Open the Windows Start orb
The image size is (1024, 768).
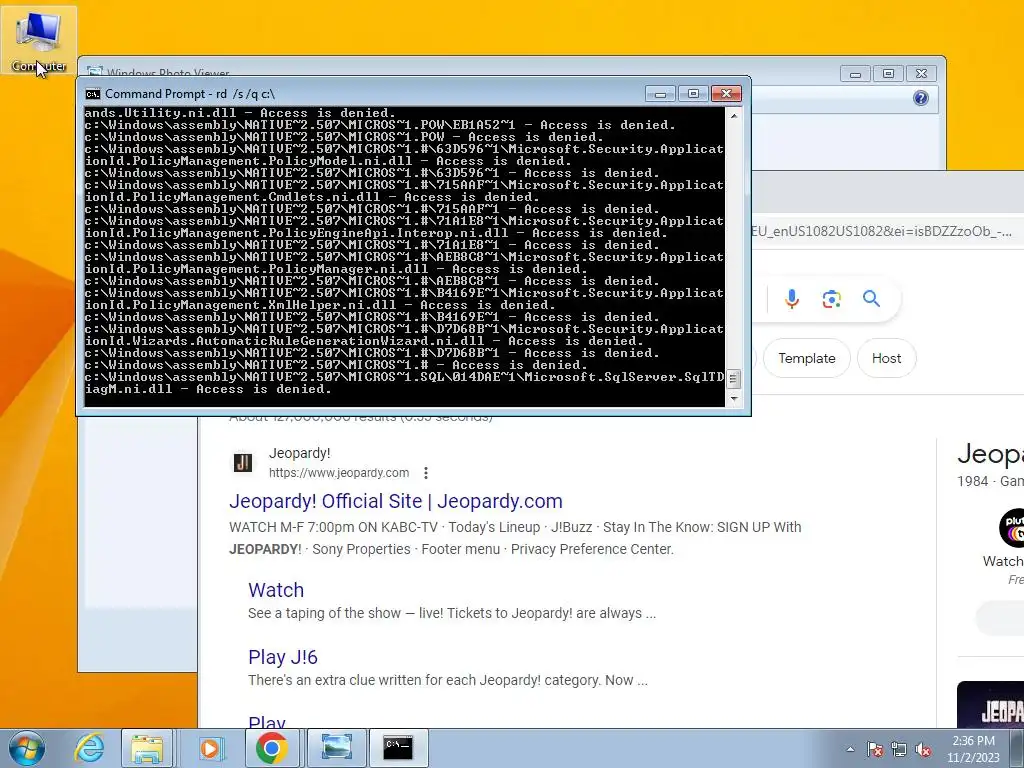27,748
